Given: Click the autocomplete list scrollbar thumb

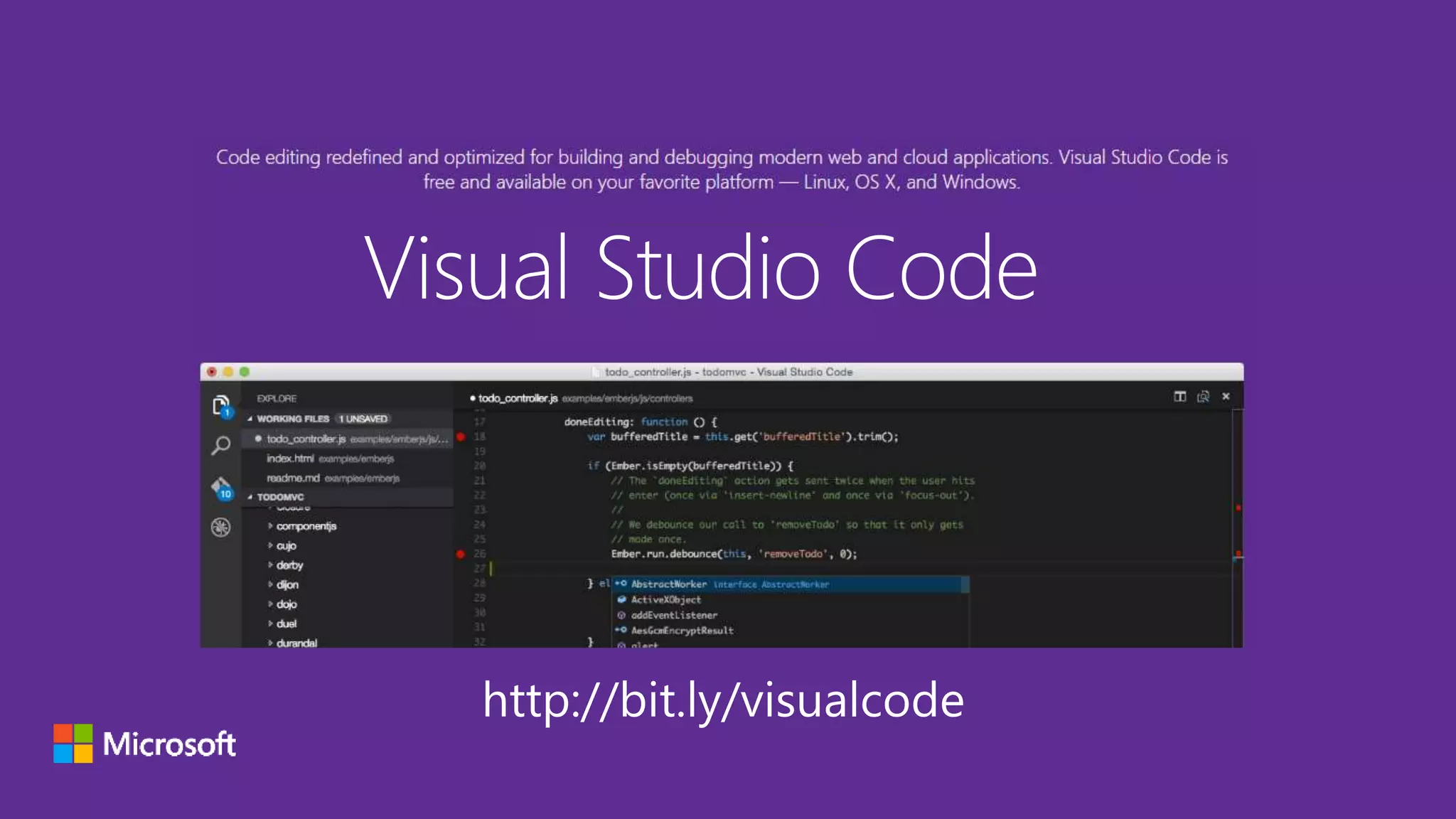Looking at the screenshot, I should pyautogui.click(x=965, y=584).
